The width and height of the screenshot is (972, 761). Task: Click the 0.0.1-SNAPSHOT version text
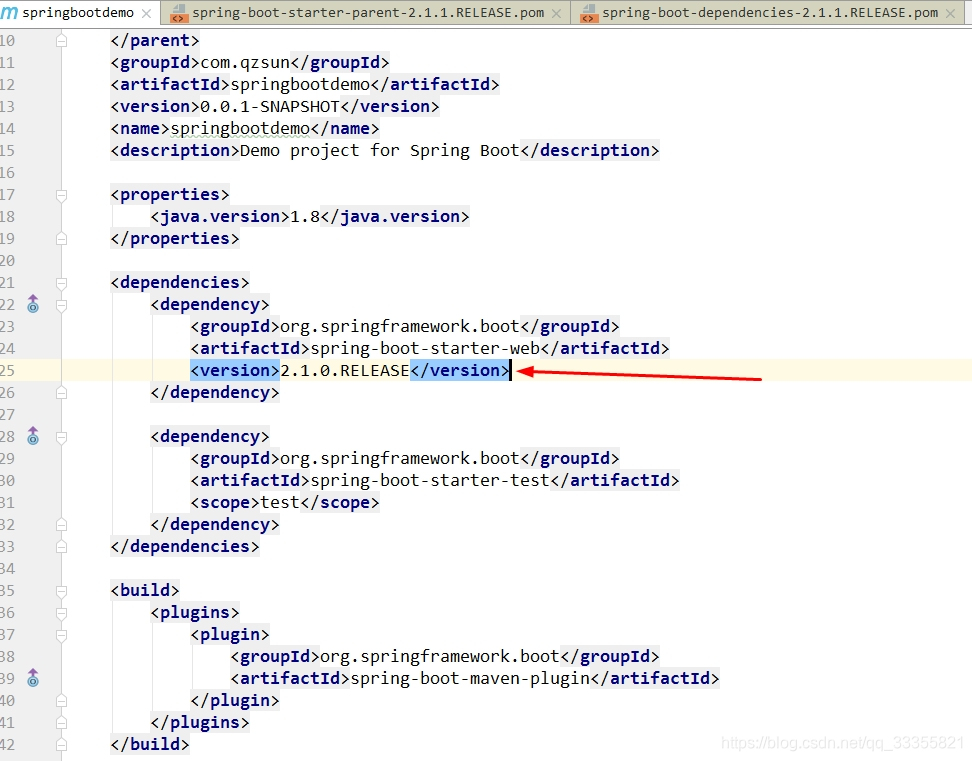(x=270, y=107)
